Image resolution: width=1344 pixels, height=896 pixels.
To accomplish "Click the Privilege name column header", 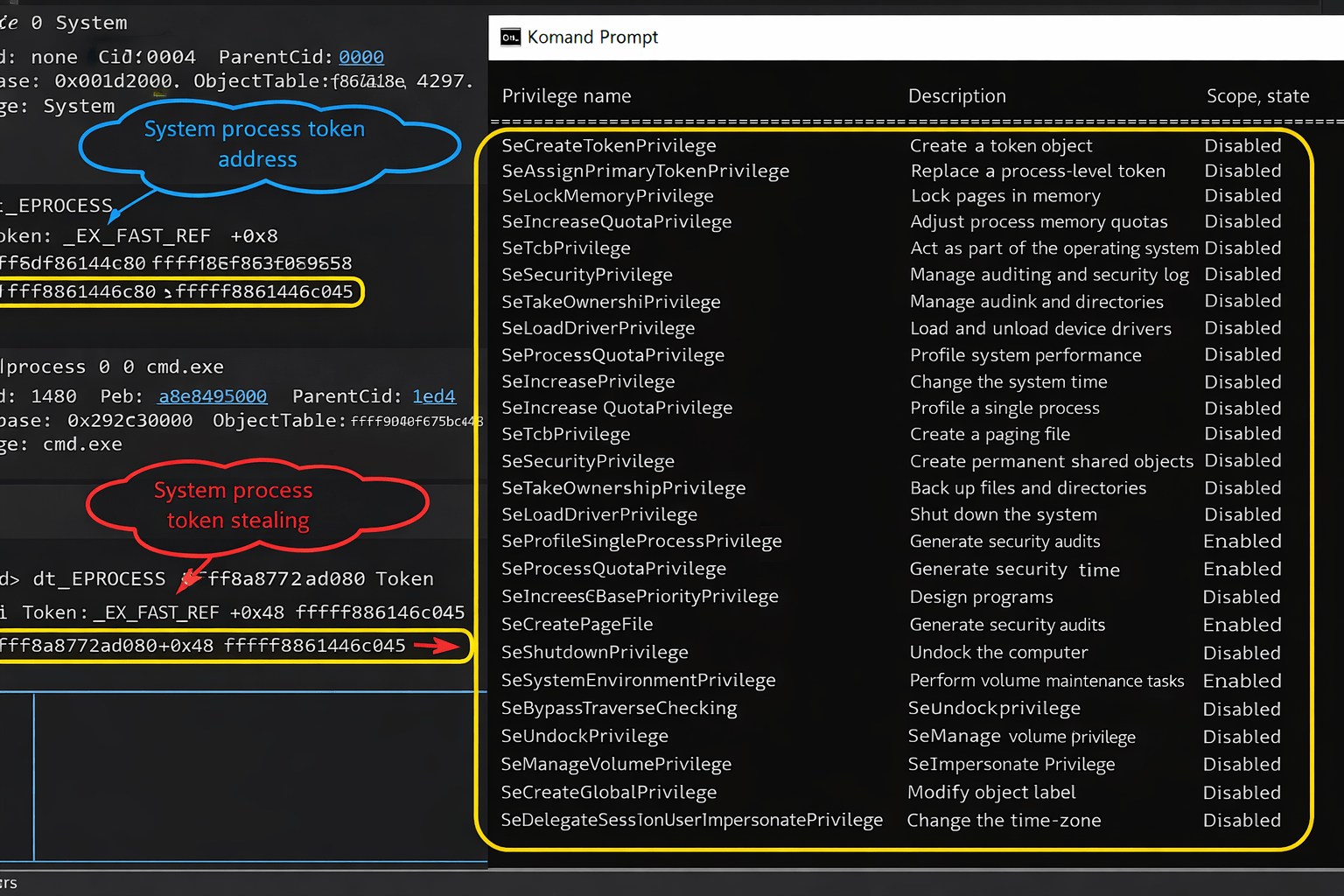I will coord(566,96).
